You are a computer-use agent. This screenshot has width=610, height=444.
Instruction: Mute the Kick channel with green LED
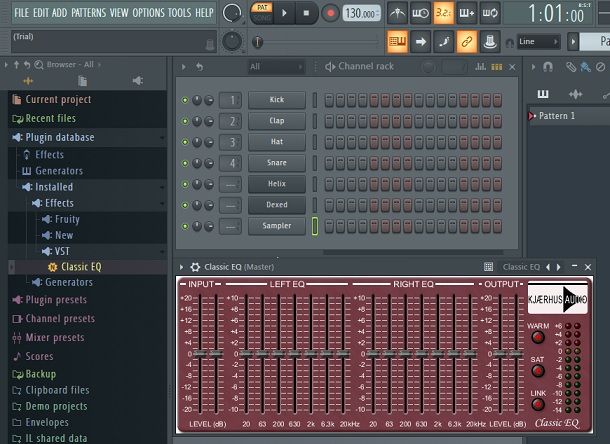tap(185, 100)
